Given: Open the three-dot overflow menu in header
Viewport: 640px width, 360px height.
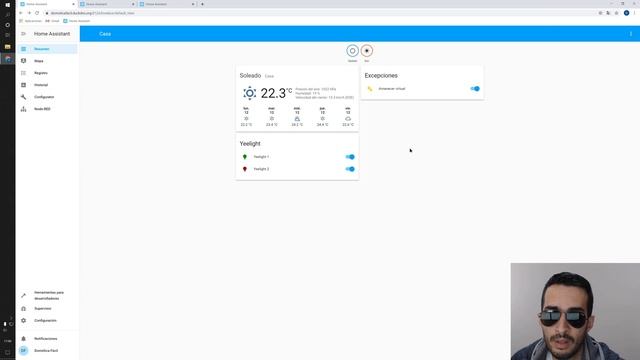Looking at the screenshot, I should click(631, 34).
